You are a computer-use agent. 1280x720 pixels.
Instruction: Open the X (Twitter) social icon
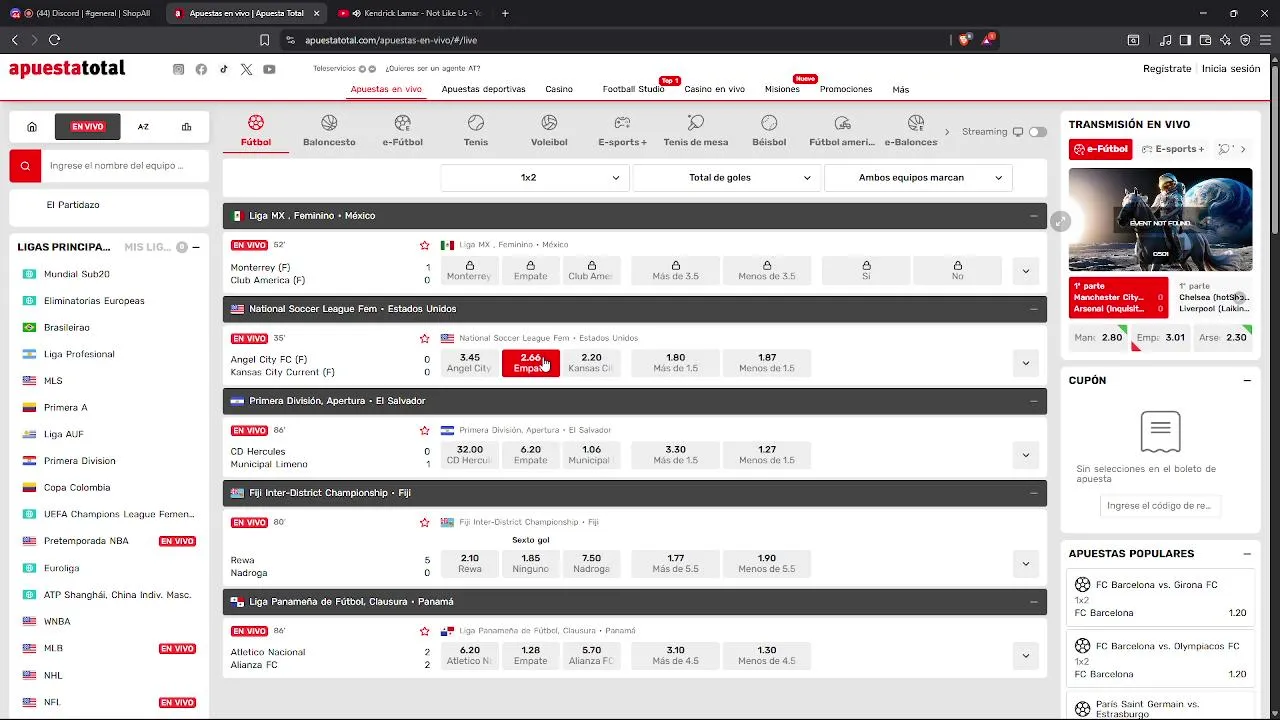(247, 69)
